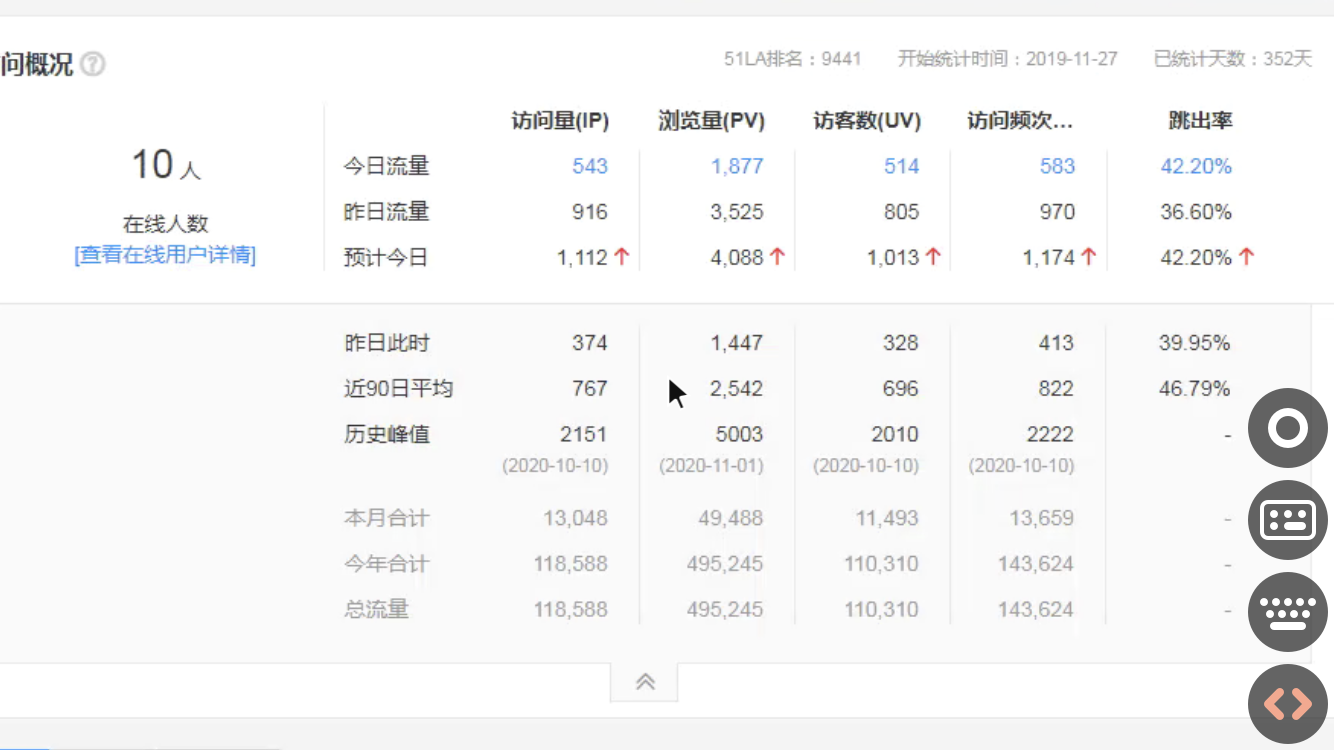Click today's UV value 514
The width and height of the screenshot is (1334, 750).
pos(901,166)
